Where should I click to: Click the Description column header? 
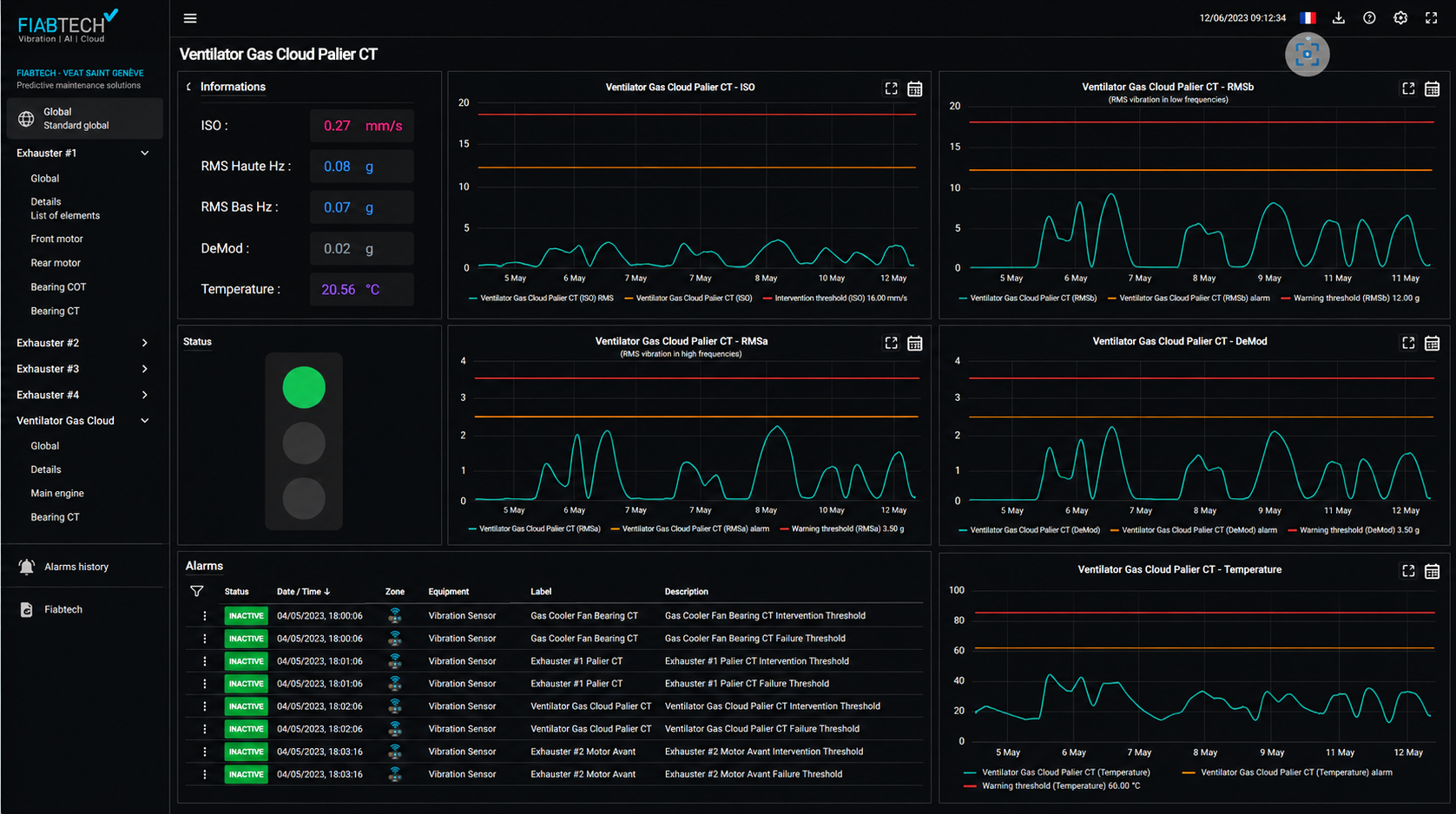coord(687,592)
